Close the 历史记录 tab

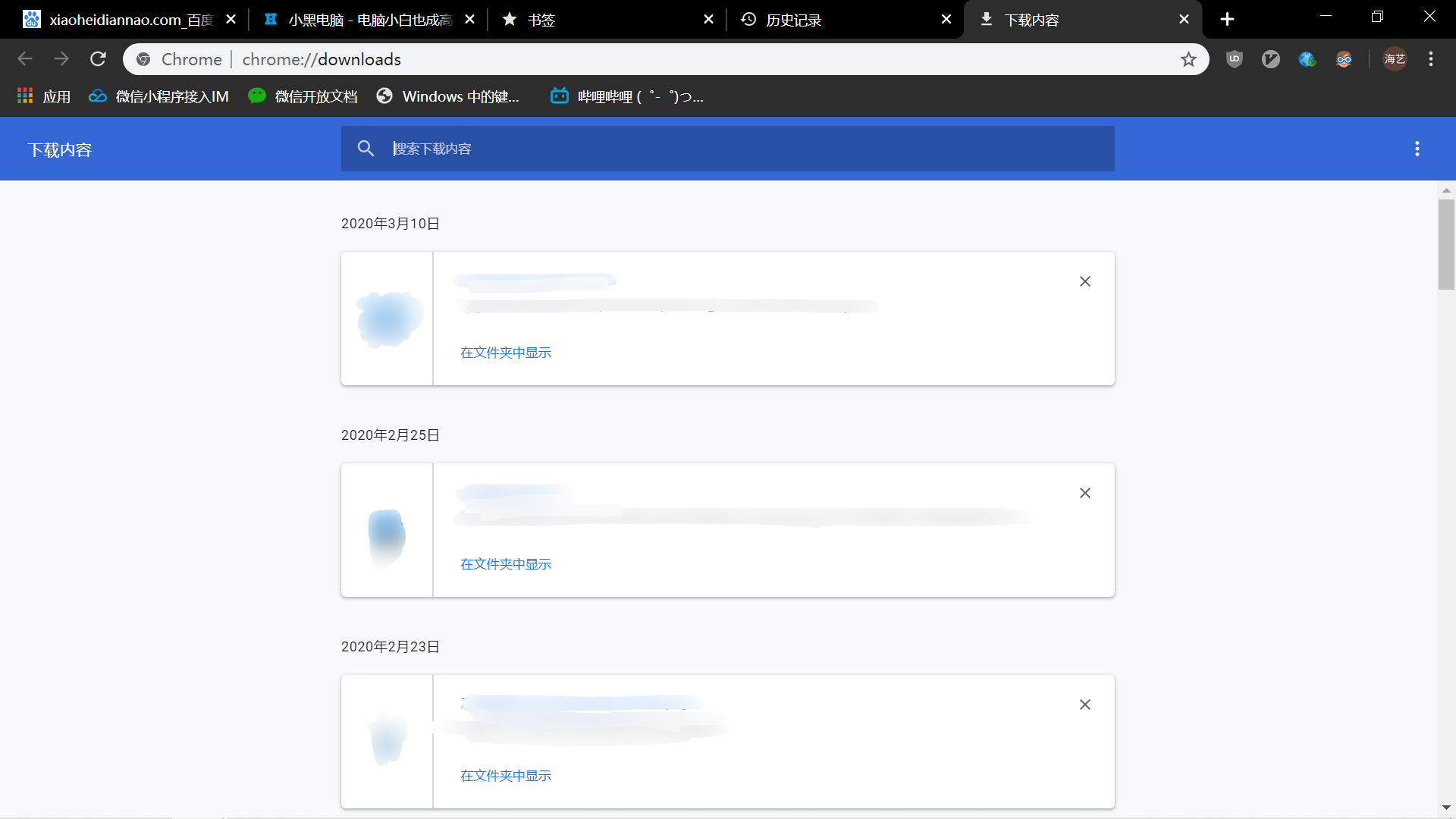[946, 20]
